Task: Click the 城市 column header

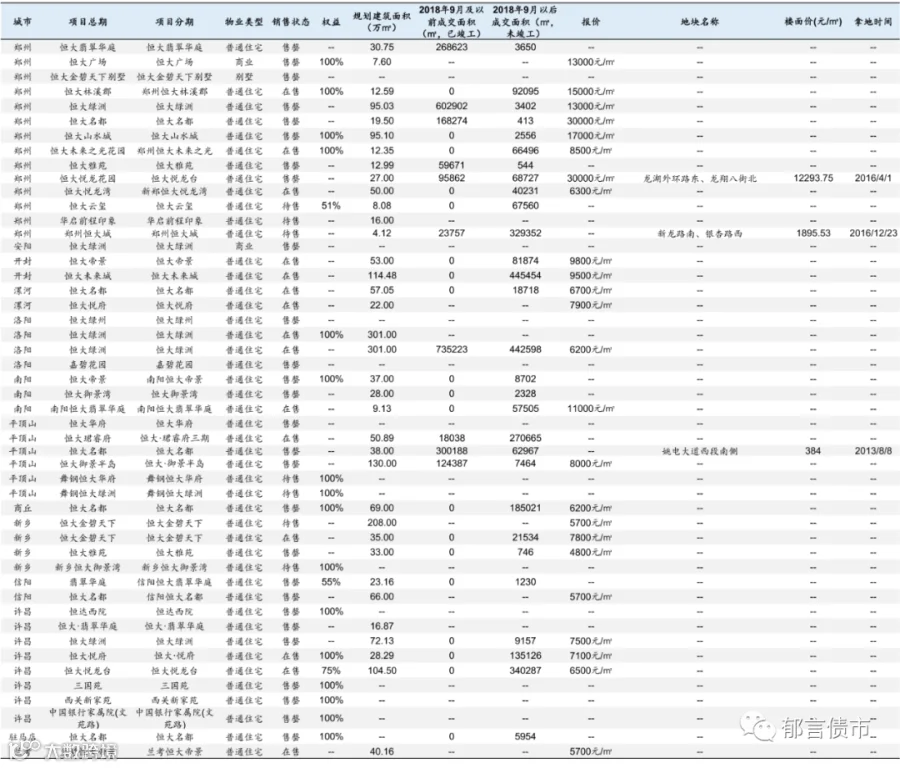Action: tap(22, 22)
